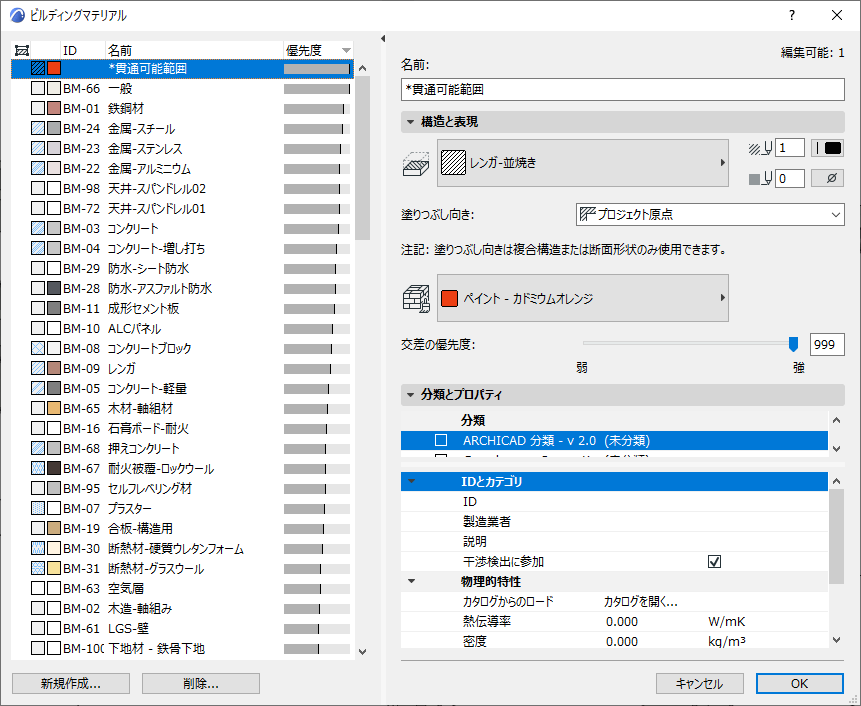Image resolution: width=861 pixels, height=706 pixels.
Task: Click the fill icon of 金属-ステンレス row
Action: [x=38, y=148]
